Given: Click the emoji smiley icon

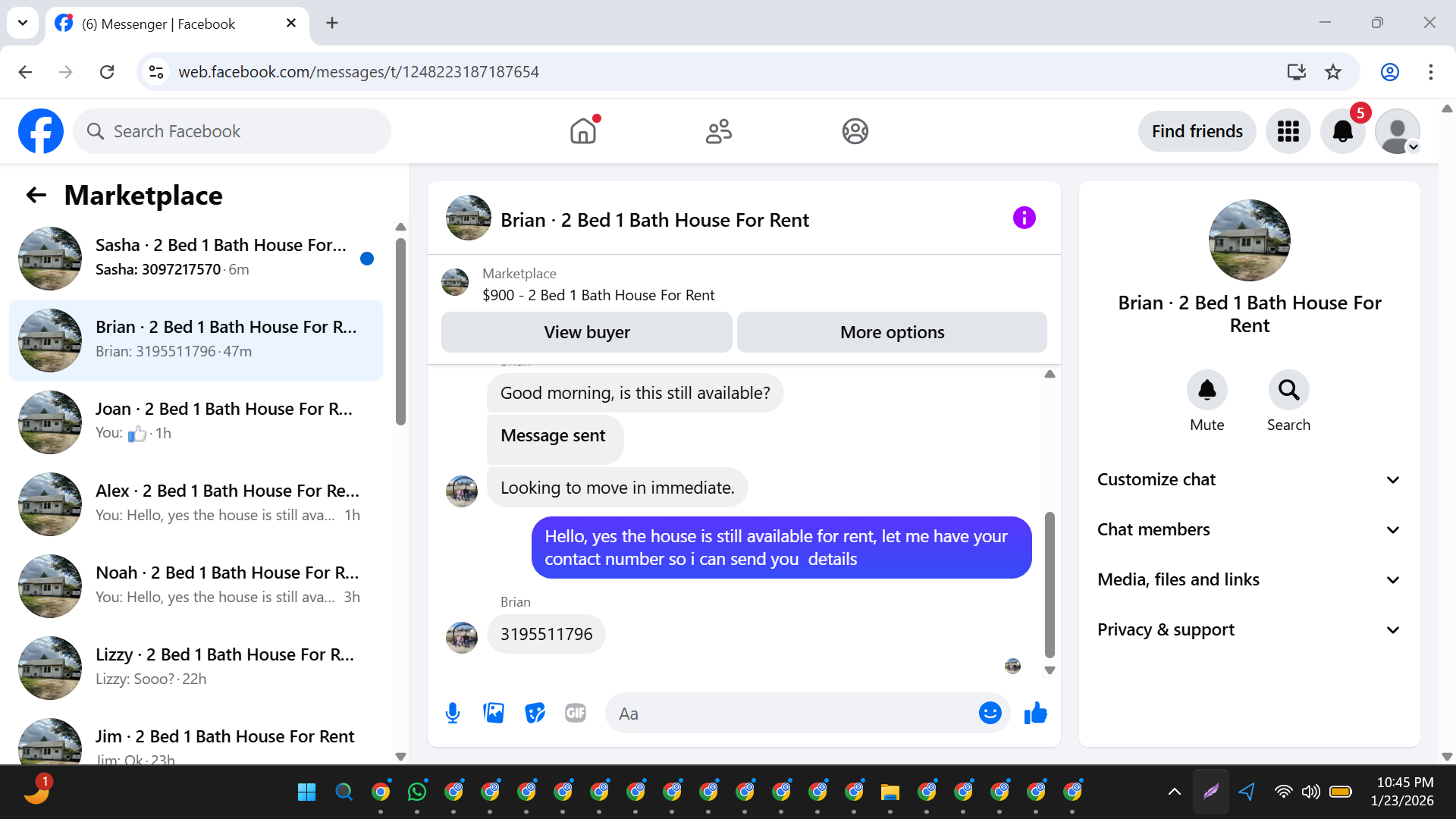Looking at the screenshot, I should 990,713.
